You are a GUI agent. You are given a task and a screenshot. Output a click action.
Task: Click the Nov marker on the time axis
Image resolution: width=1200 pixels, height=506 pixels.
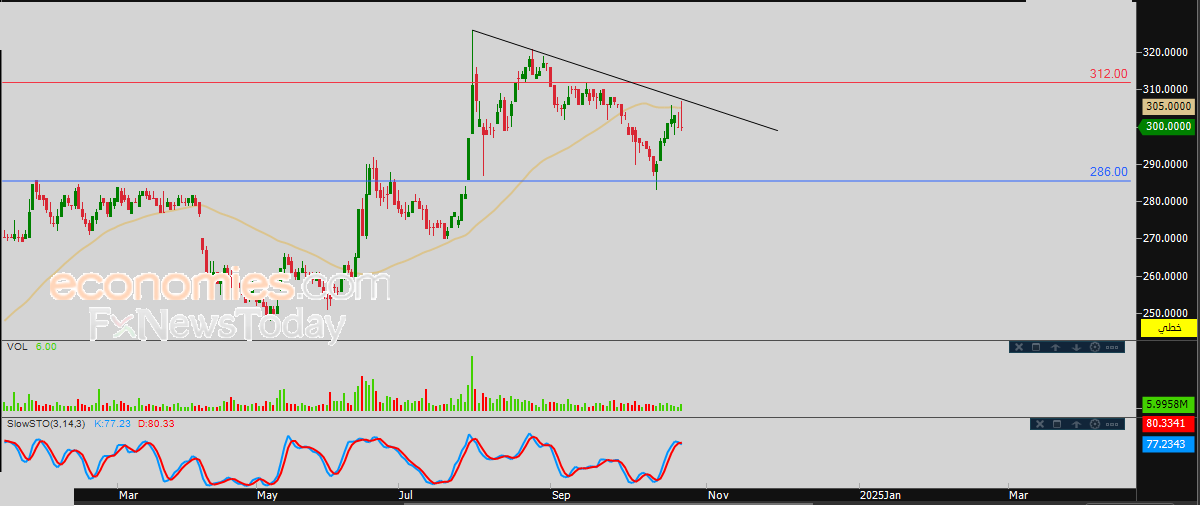(x=717, y=494)
